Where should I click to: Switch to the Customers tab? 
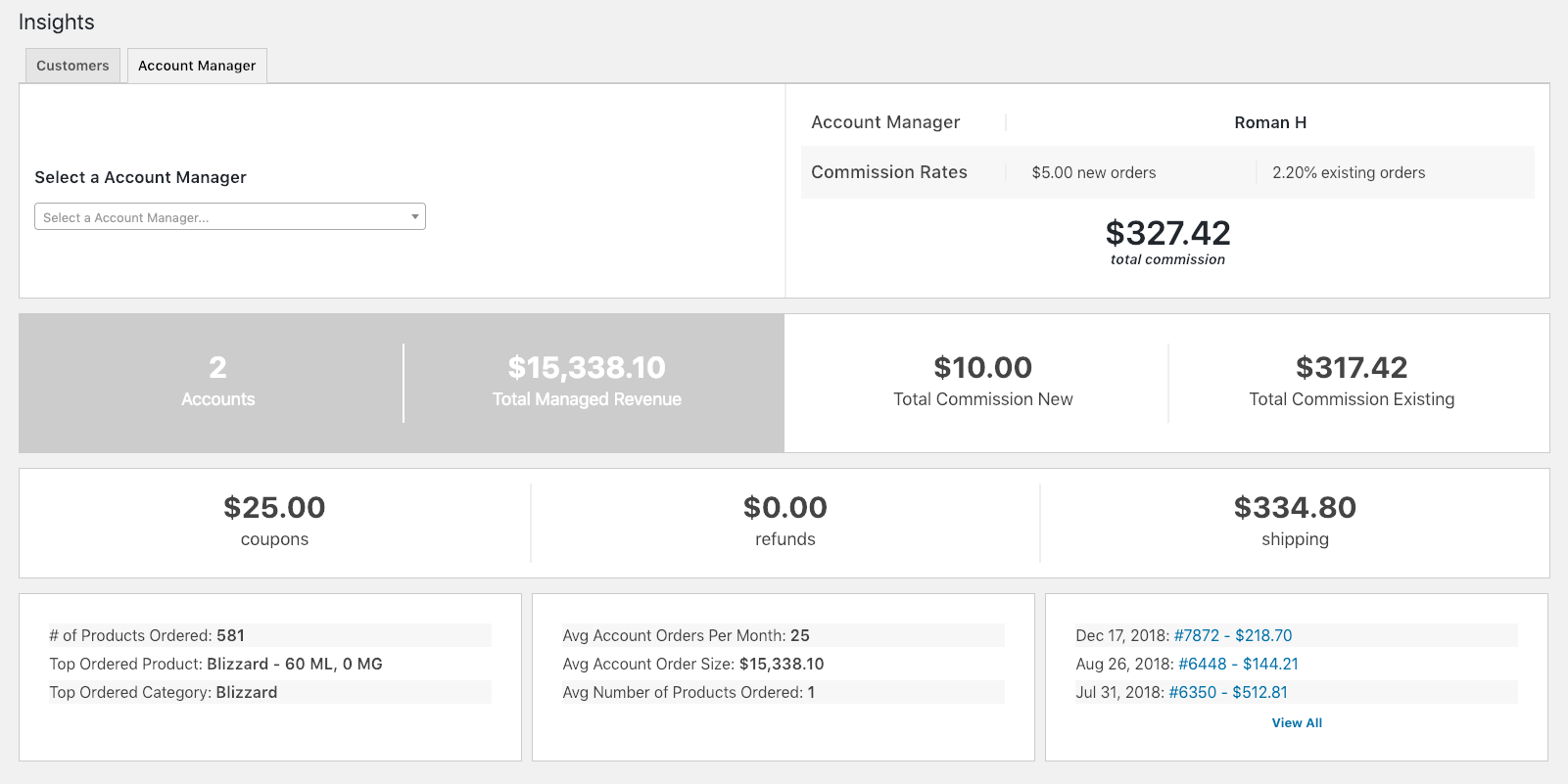pyautogui.click(x=72, y=66)
